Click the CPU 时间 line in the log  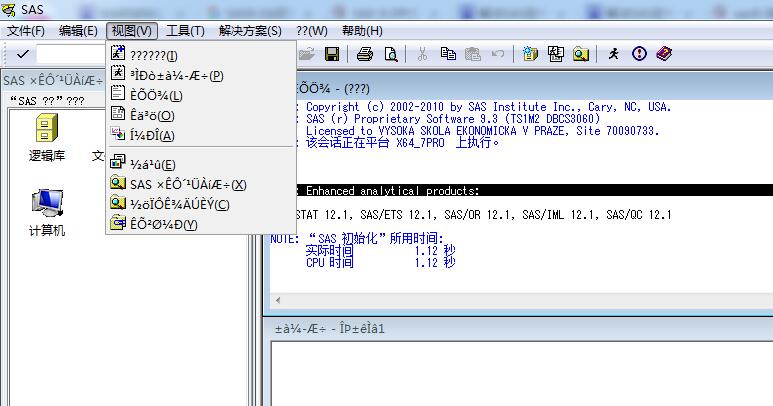point(381,263)
